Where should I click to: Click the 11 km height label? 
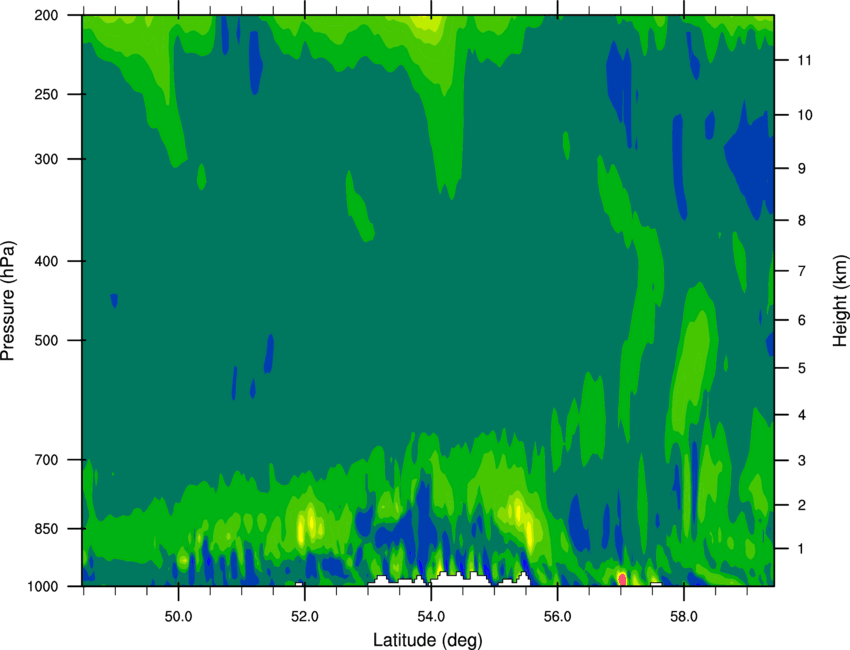[x=804, y=60]
